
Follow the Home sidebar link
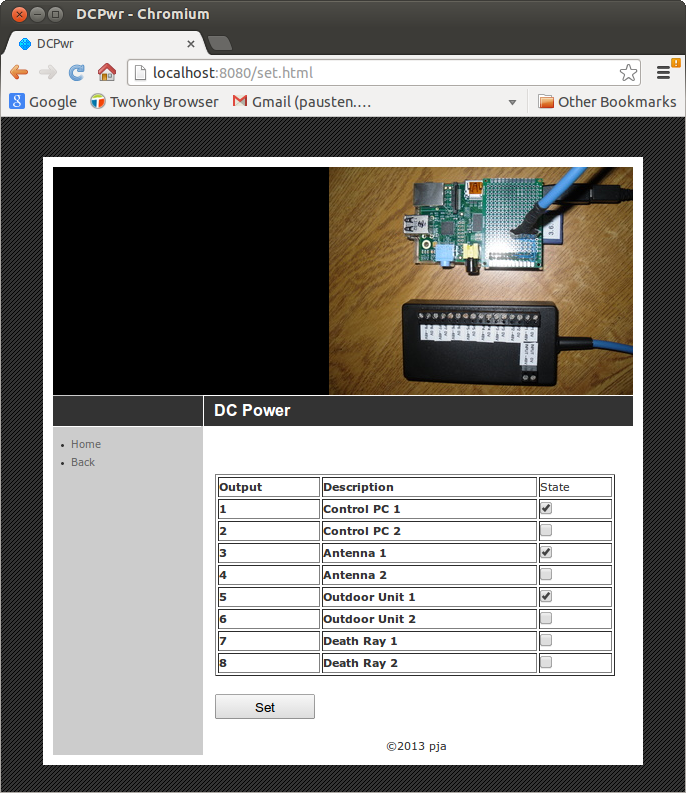tap(86, 444)
